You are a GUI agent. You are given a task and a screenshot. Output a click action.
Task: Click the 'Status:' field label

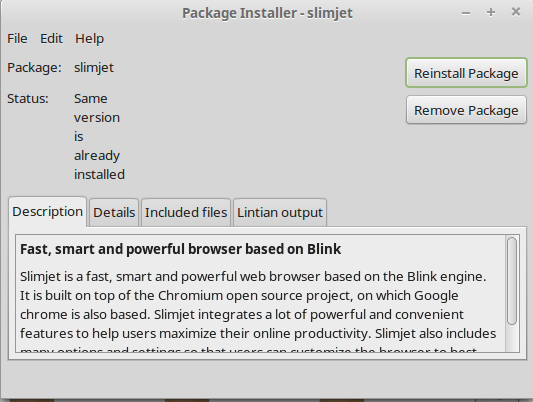28,99
